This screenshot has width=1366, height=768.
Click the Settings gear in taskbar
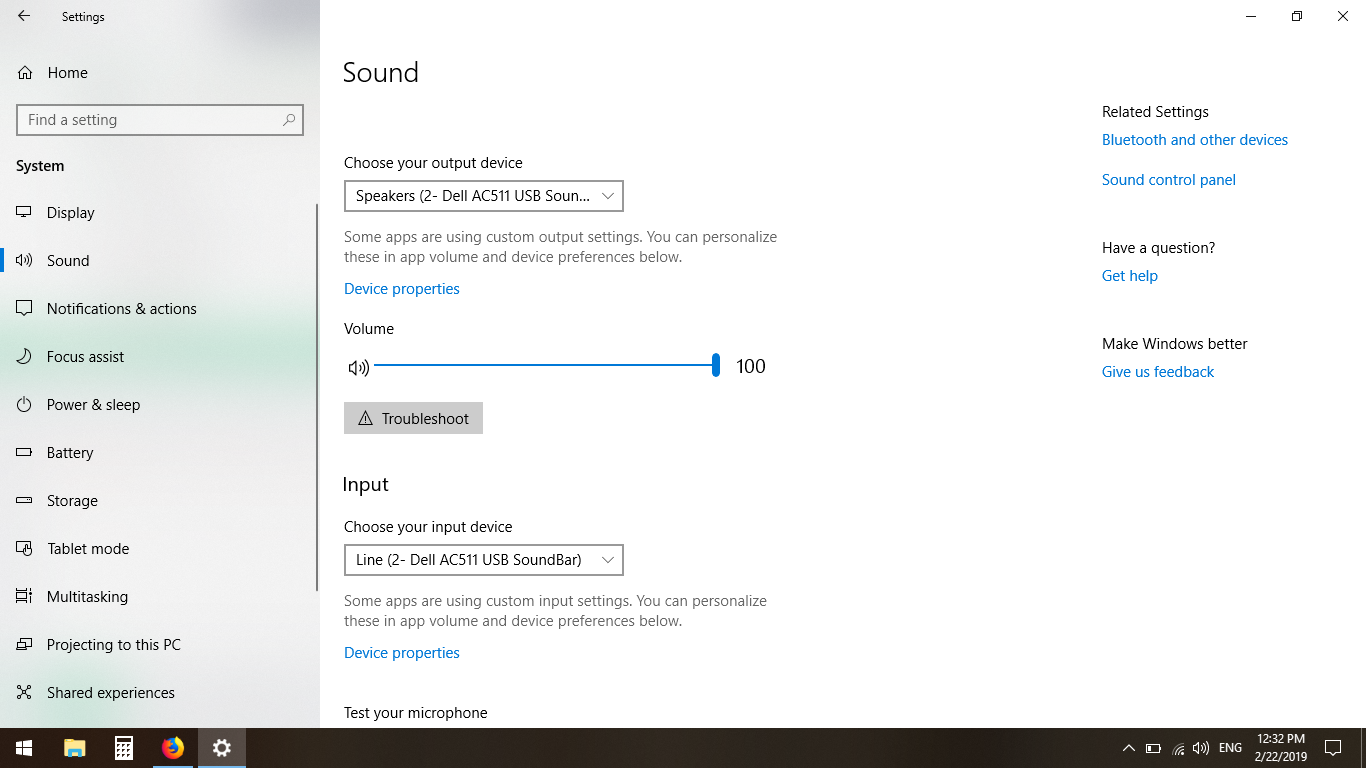coord(222,748)
